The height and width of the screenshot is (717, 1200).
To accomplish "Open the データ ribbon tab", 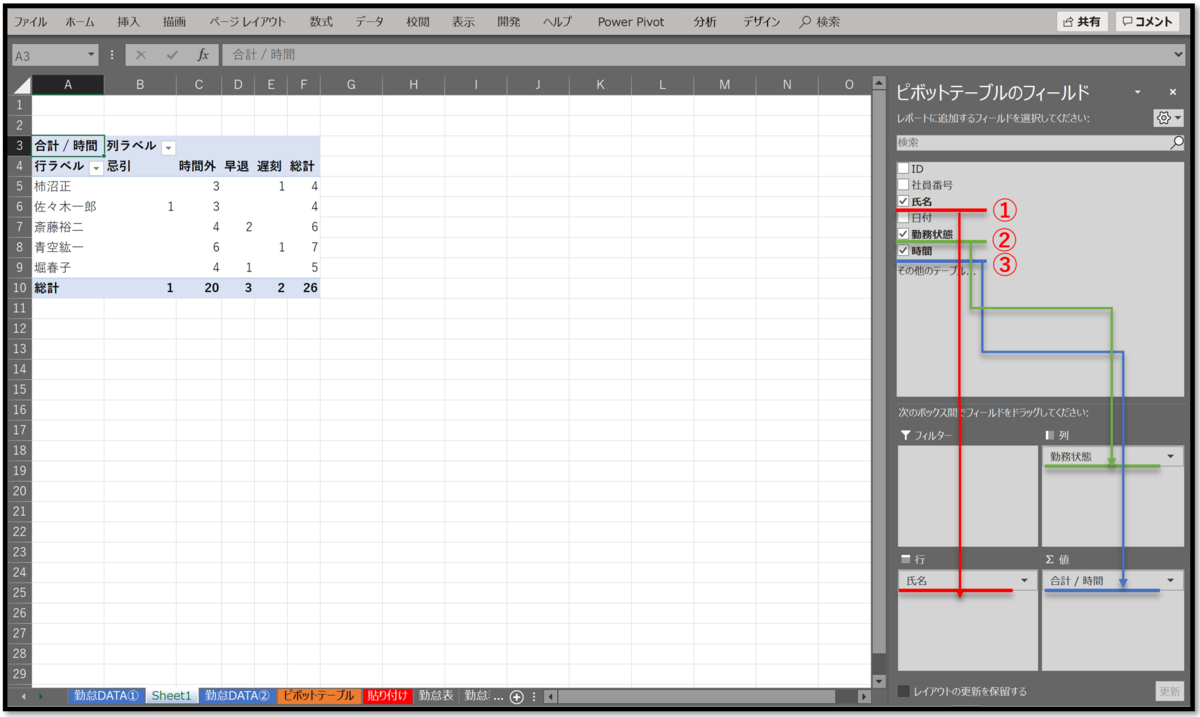I will coord(369,21).
